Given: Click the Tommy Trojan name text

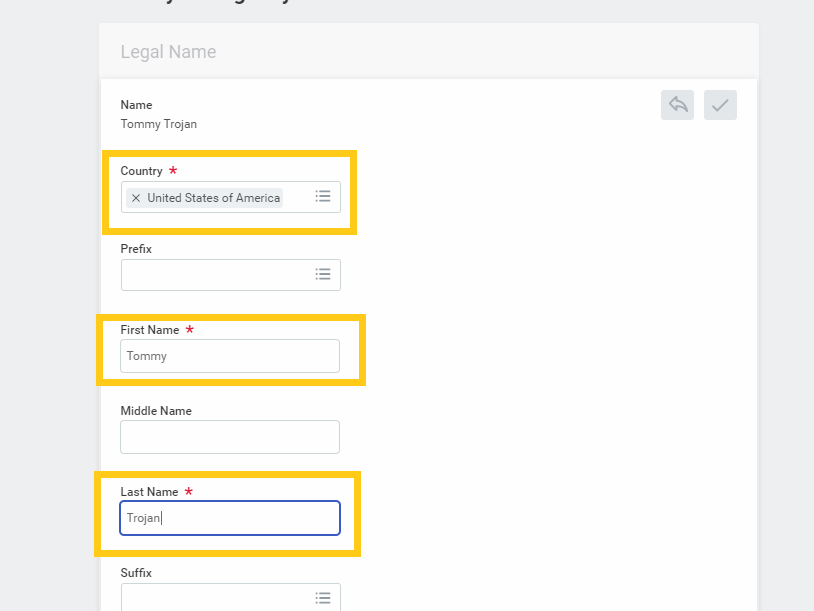Looking at the screenshot, I should pos(159,124).
